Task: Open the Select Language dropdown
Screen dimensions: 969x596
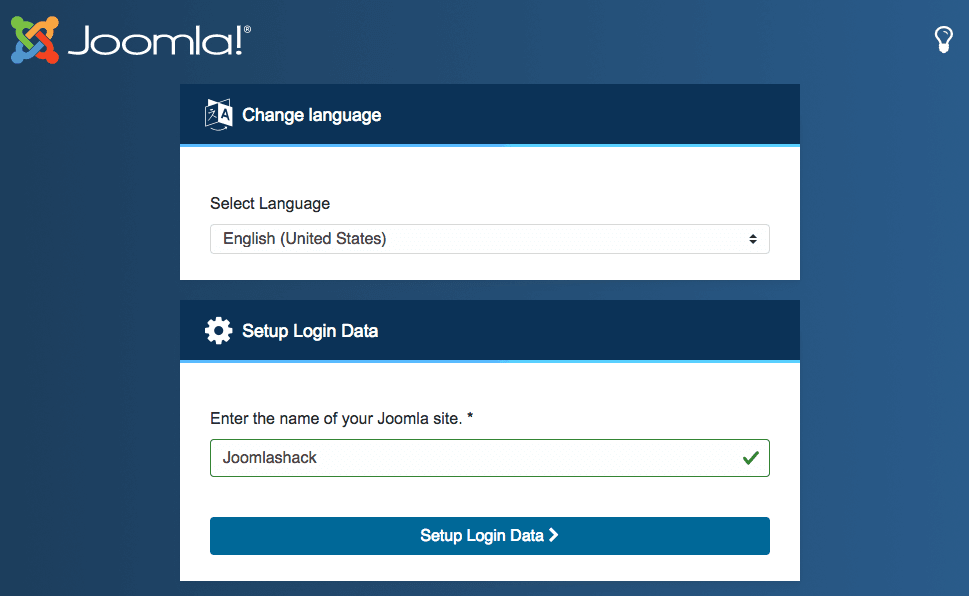Action: click(489, 239)
